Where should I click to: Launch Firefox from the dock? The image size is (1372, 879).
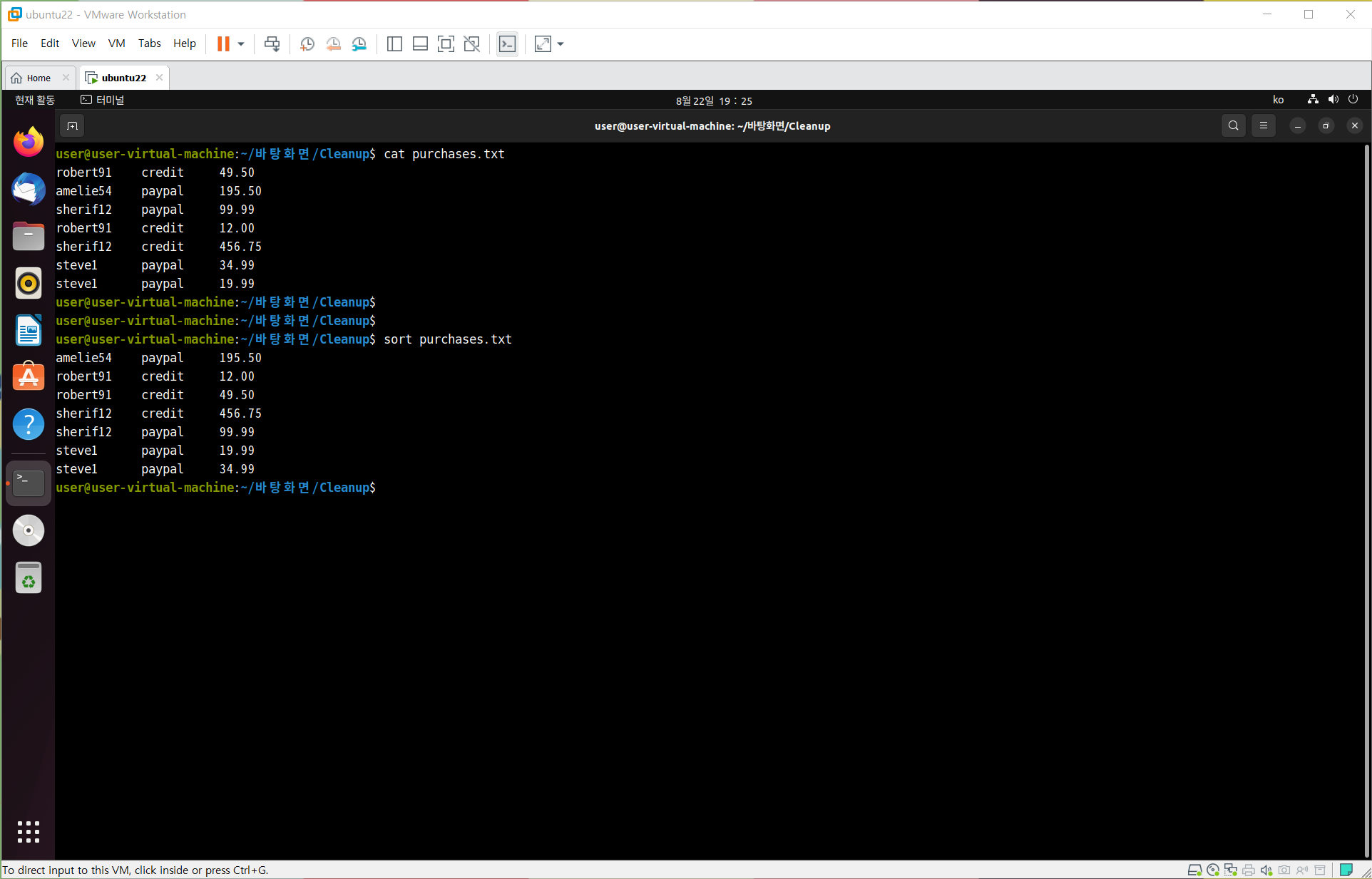click(29, 143)
